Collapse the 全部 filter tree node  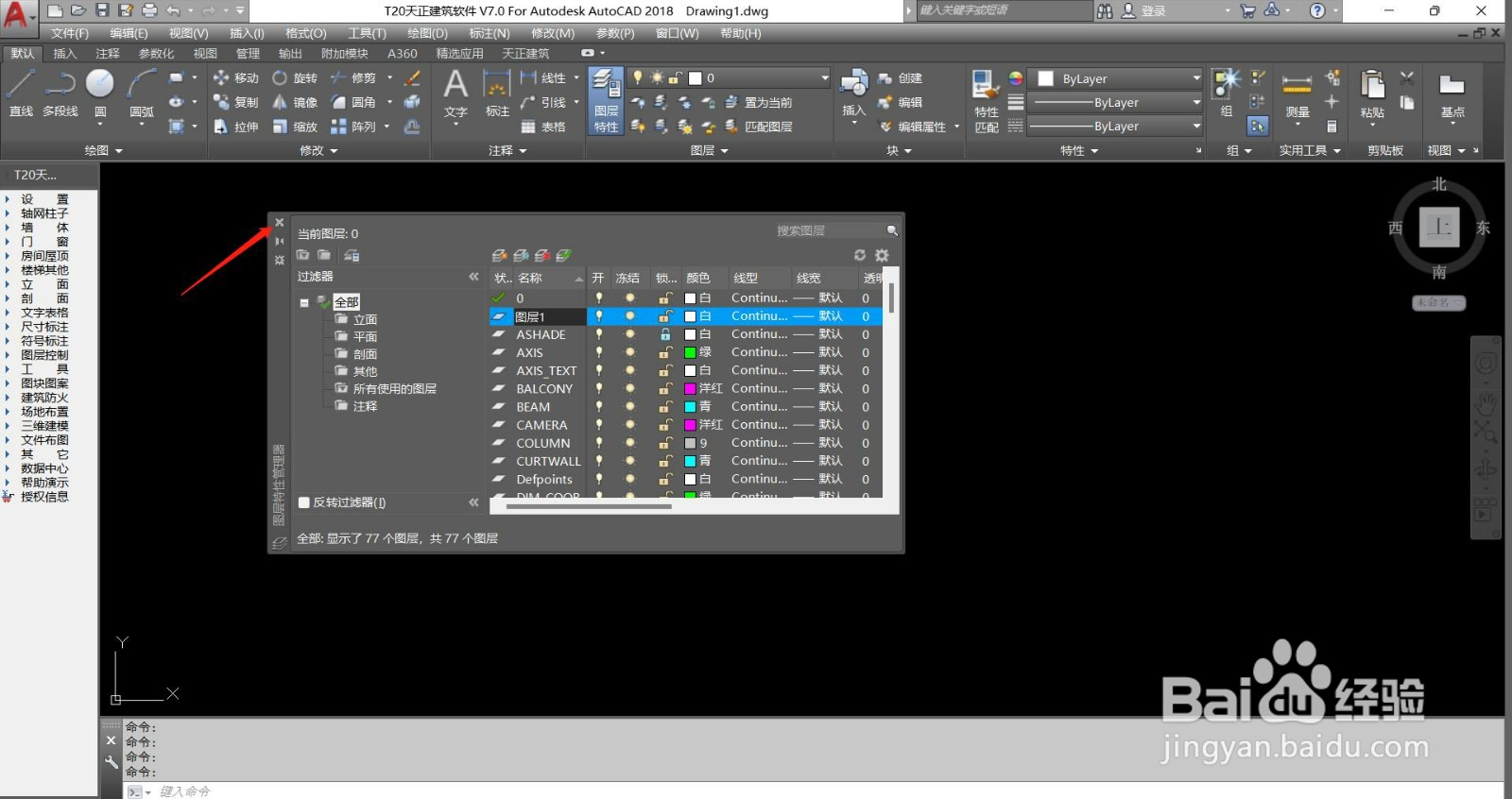(304, 303)
